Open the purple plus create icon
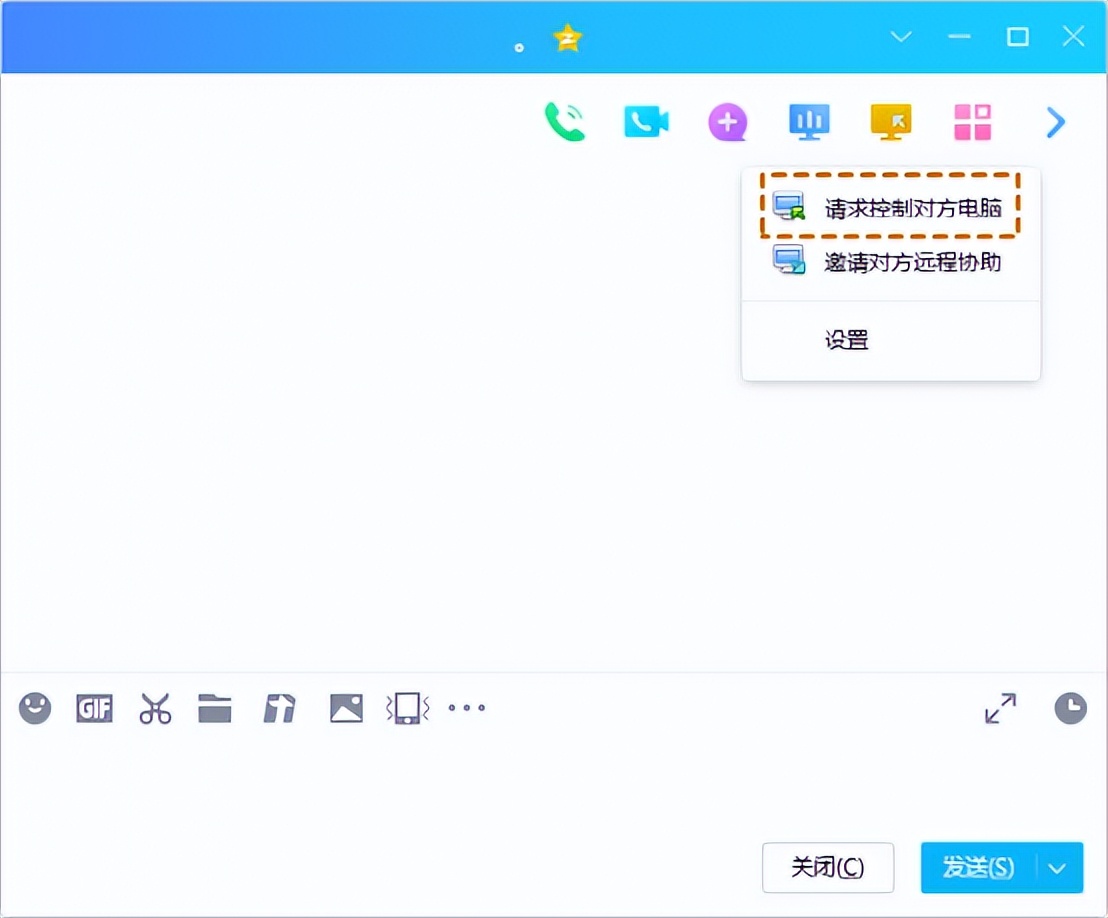The width and height of the screenshot is (1108, 918). tap(727, 122)
